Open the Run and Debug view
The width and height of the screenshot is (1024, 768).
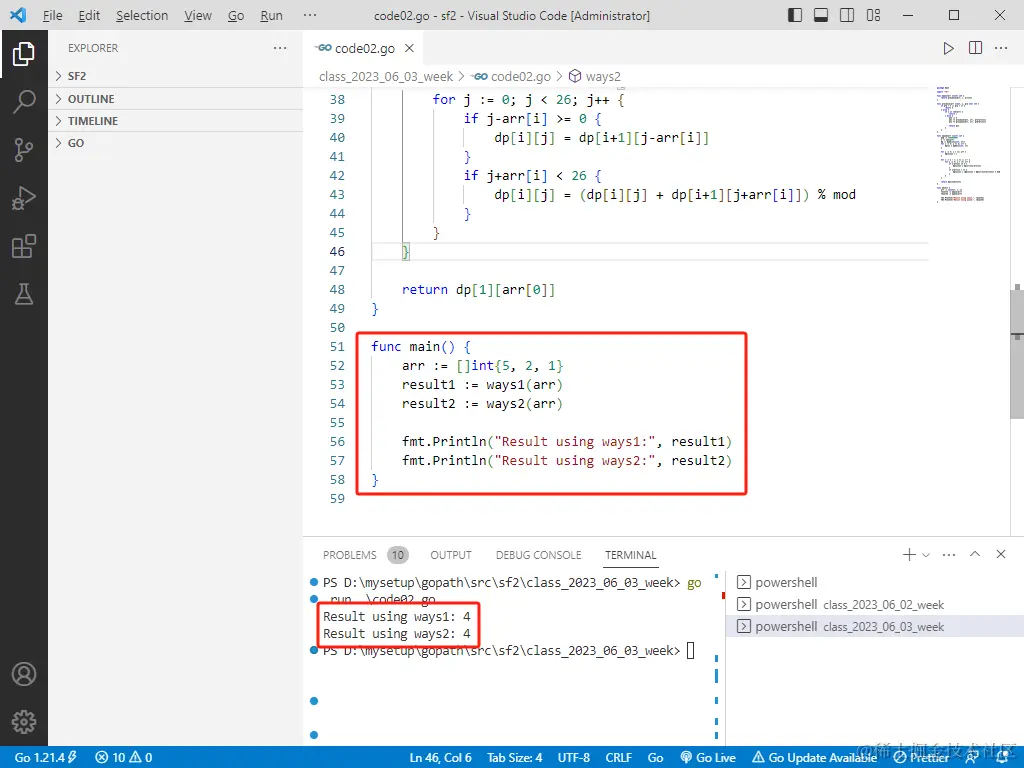pos(24,198)
